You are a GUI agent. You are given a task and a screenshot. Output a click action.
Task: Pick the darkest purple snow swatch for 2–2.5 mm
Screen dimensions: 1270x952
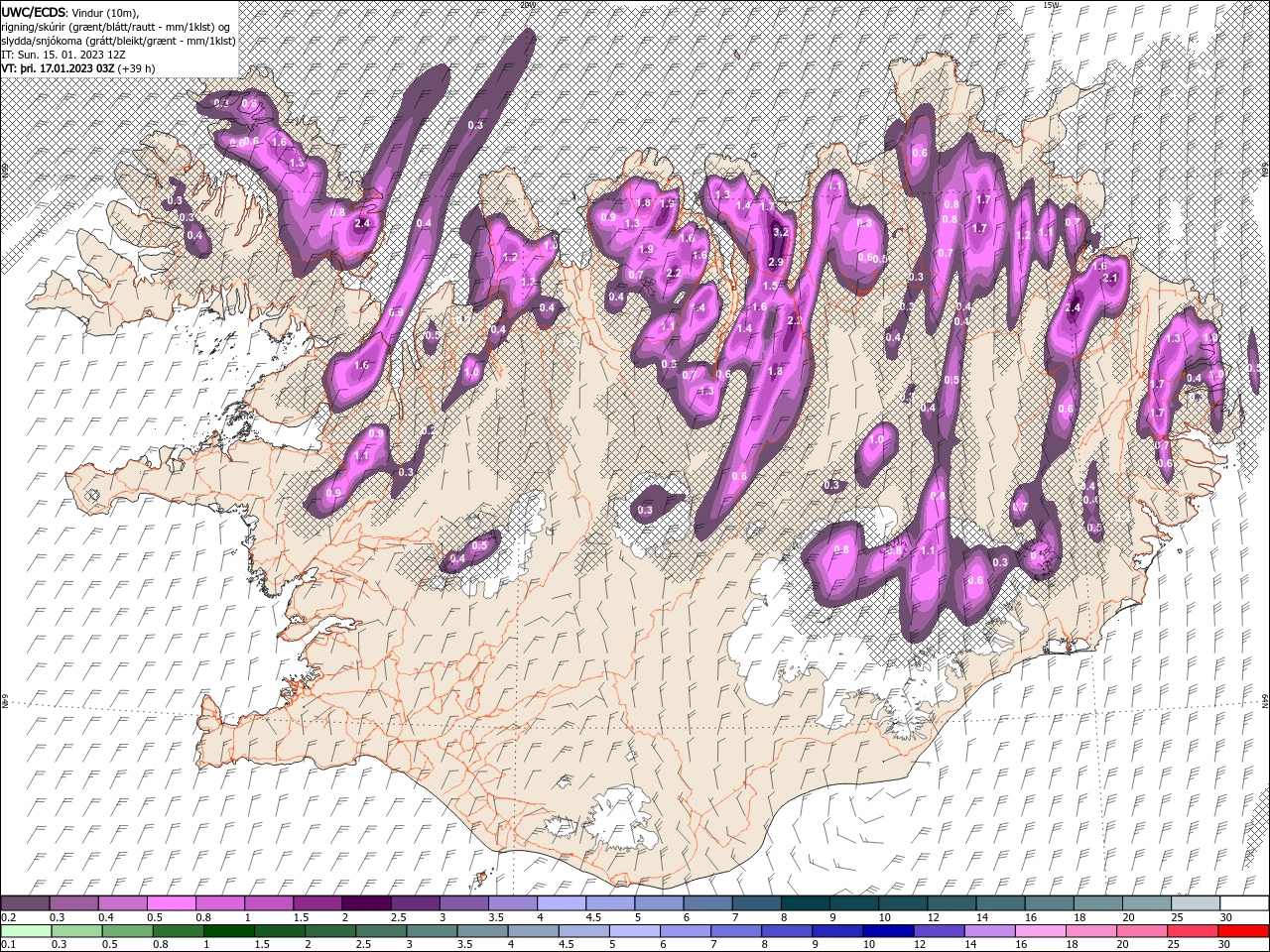point(365,903)
